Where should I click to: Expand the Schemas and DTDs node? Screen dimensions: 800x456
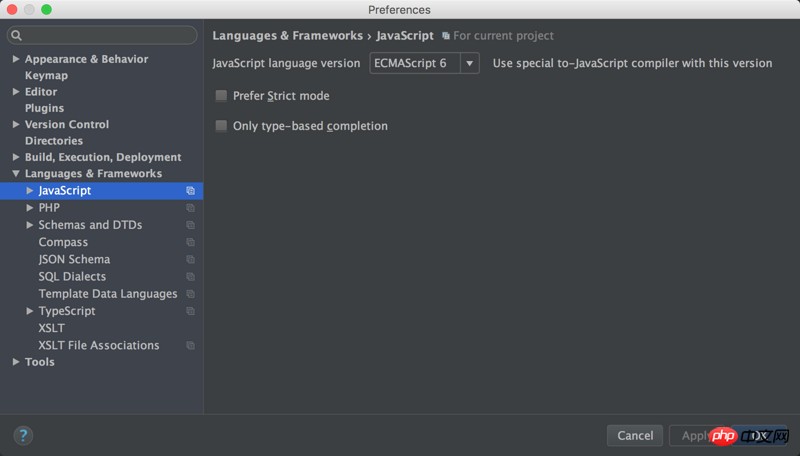(30, 225)
